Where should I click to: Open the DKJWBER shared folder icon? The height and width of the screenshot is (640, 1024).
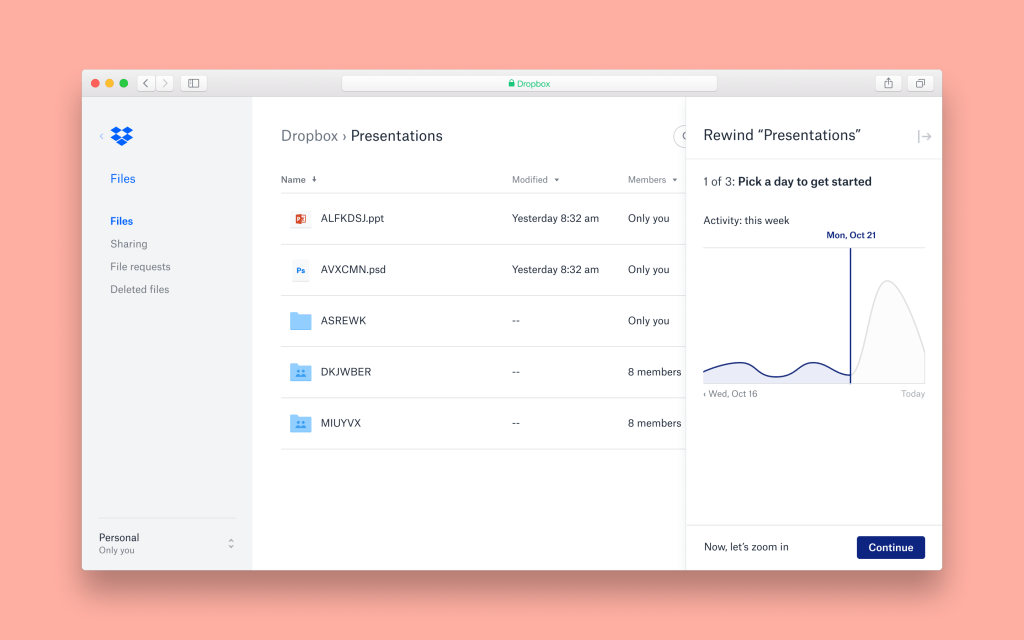(300, 372)
